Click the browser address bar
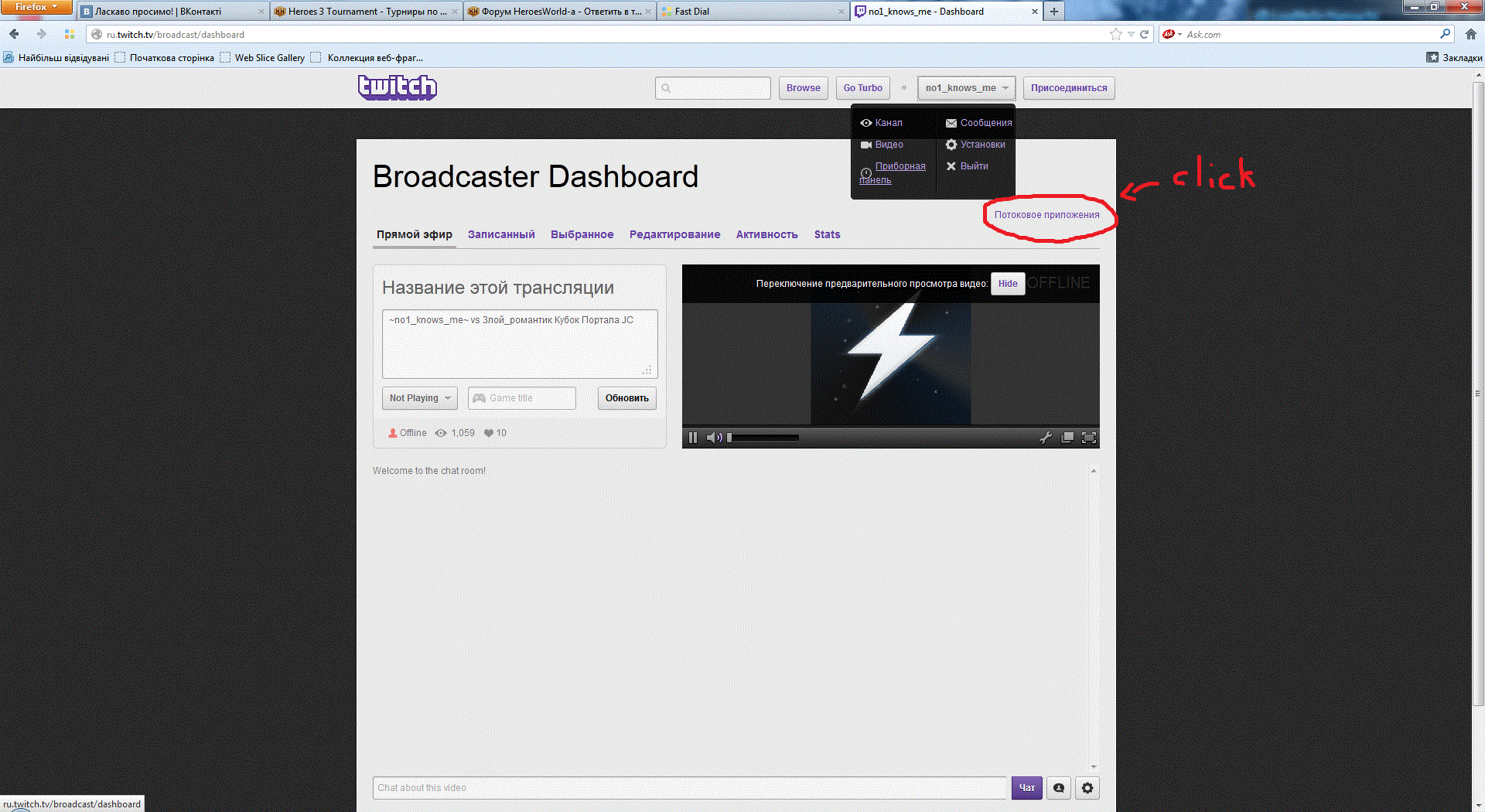Viewport: 1485px width, 812px height. 603,34
